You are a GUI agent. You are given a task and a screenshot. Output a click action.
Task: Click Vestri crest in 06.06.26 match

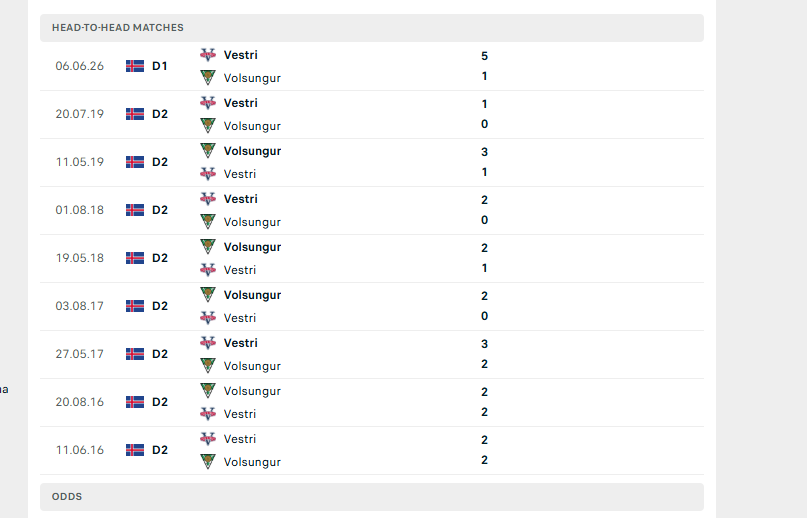(208, 55)
